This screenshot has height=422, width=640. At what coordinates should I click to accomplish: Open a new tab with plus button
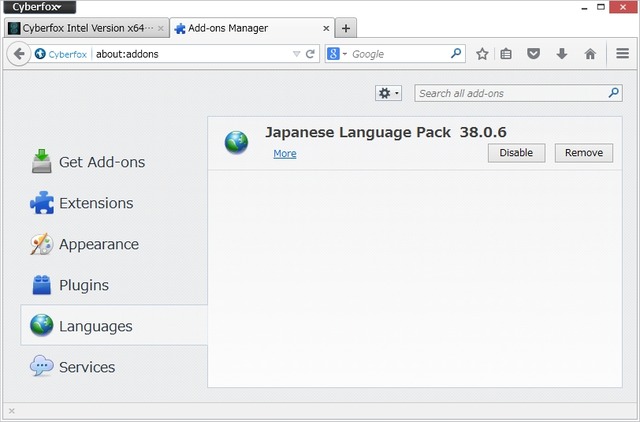[346, 28]
